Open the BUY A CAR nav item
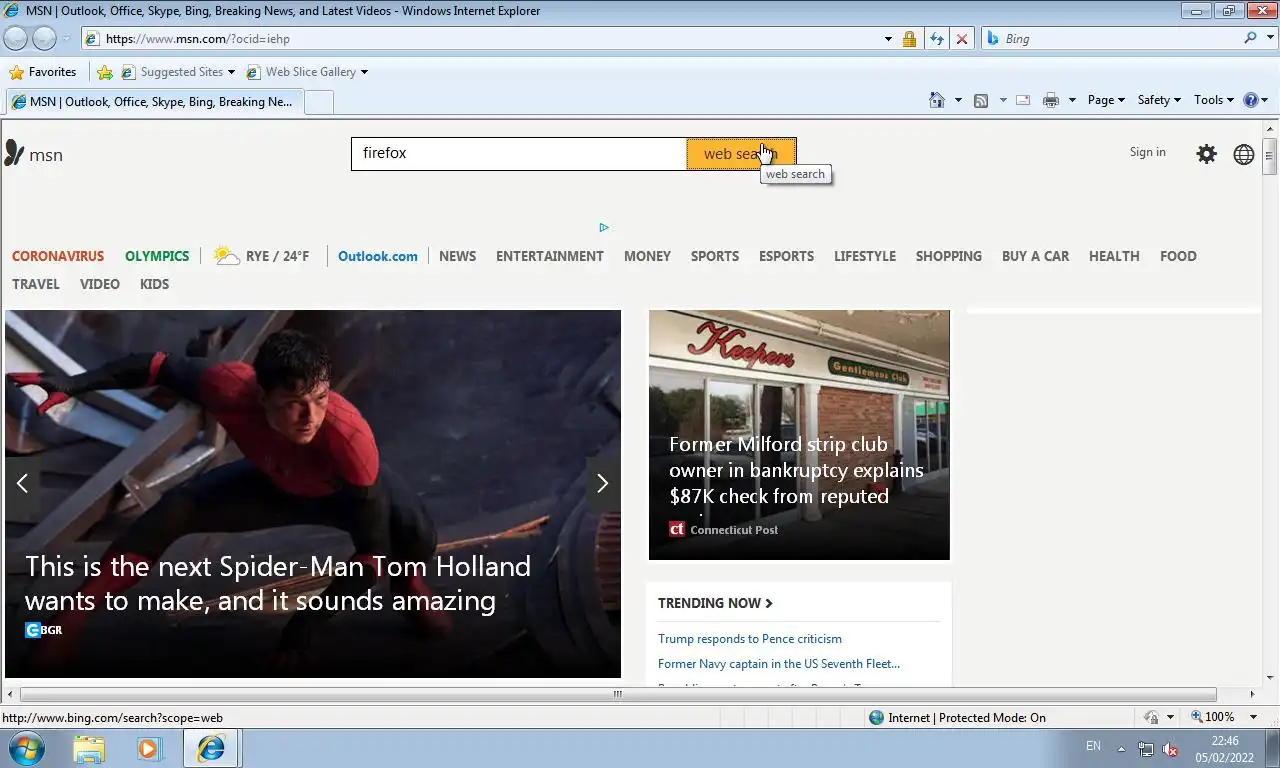Viewport: 1280px width, 768px height. coord(1035,256)
